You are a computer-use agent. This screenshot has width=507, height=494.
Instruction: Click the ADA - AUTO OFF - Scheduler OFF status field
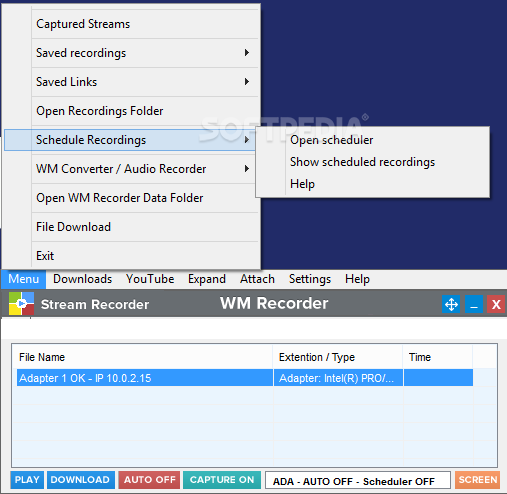[358, 481]
